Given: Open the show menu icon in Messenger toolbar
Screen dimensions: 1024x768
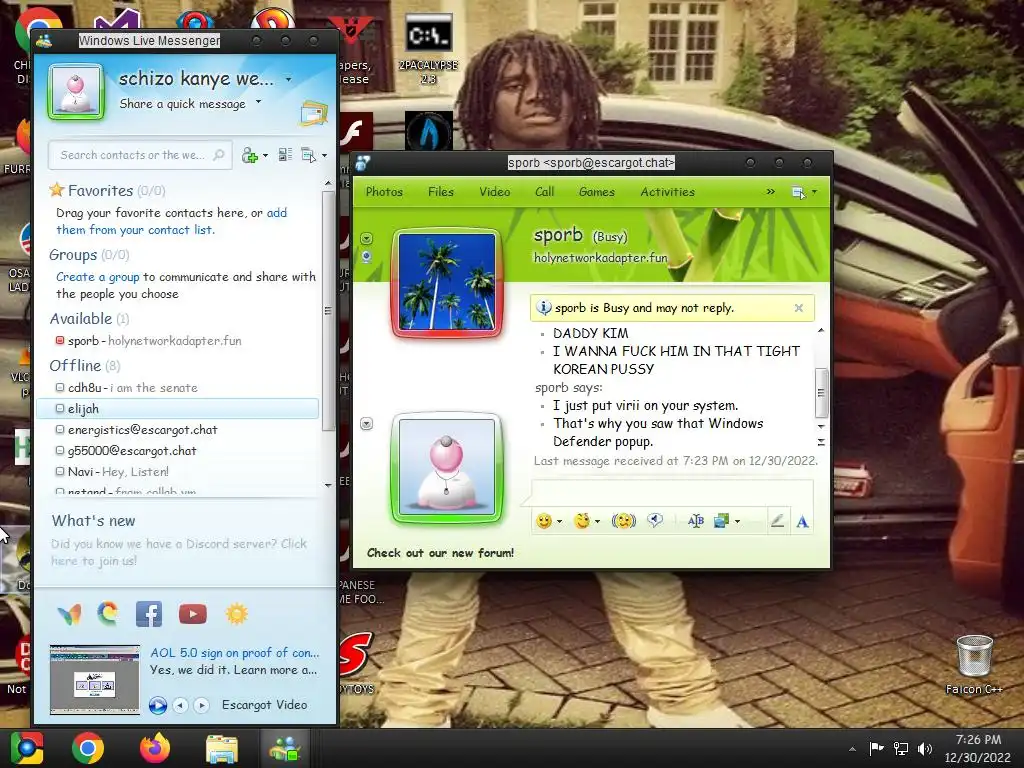Looking at the screenshot, I should pyautogui.click(x=309, y=155).
